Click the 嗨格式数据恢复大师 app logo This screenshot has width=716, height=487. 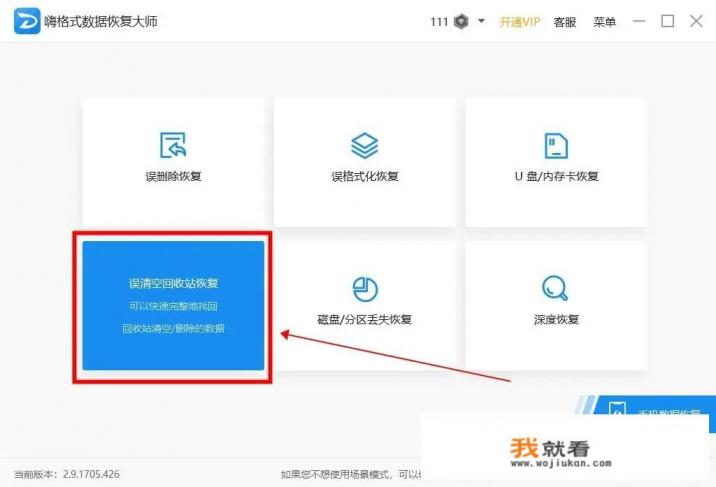[x=27, y=21]
